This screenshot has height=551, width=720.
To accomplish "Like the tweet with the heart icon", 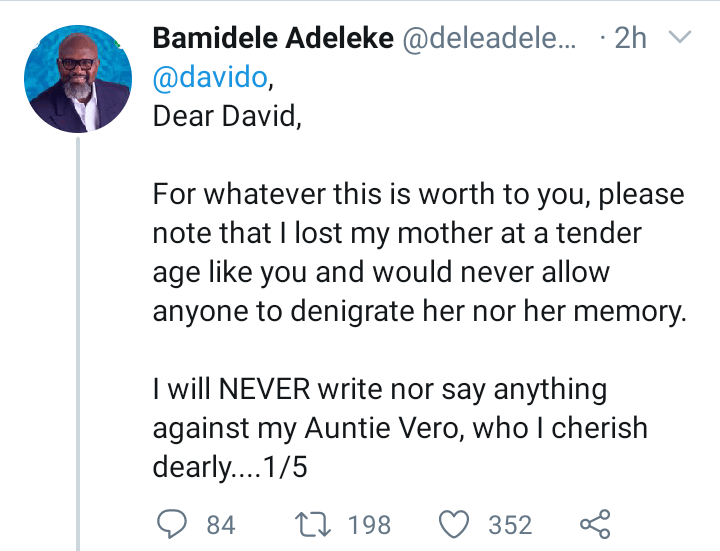I will (453, 524).
